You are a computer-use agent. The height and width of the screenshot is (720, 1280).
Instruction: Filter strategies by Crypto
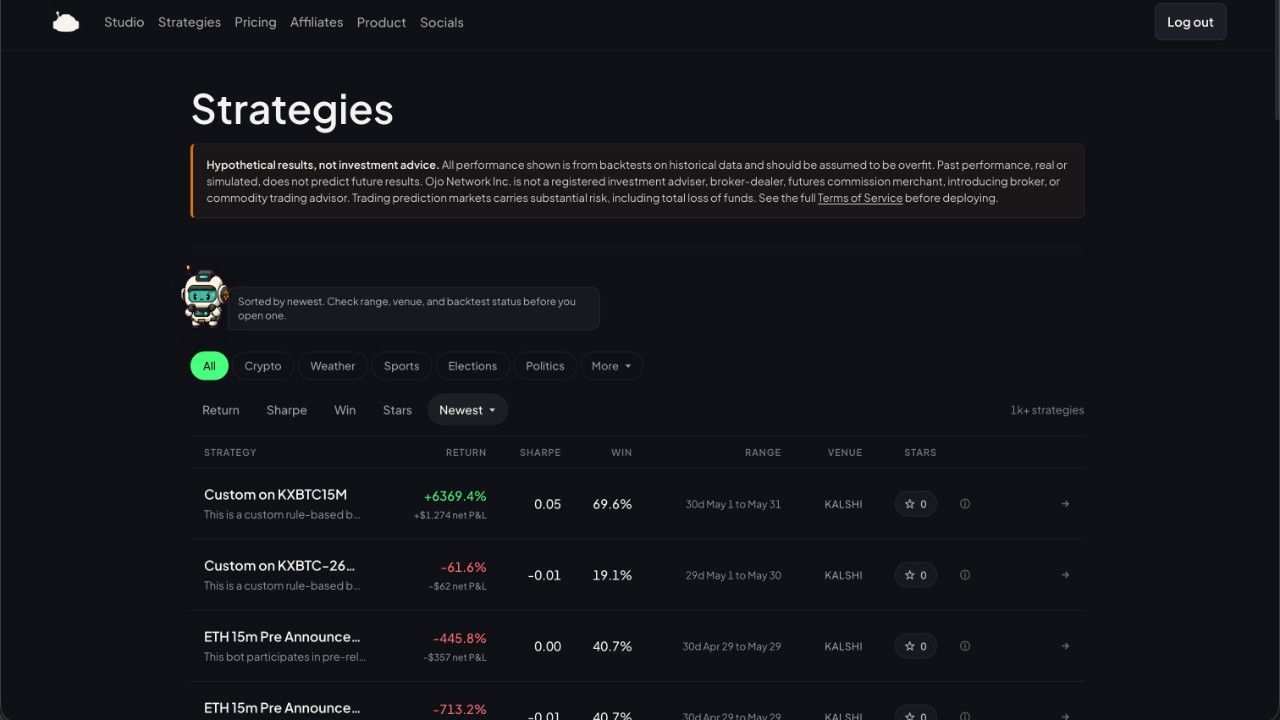point(263,366)
